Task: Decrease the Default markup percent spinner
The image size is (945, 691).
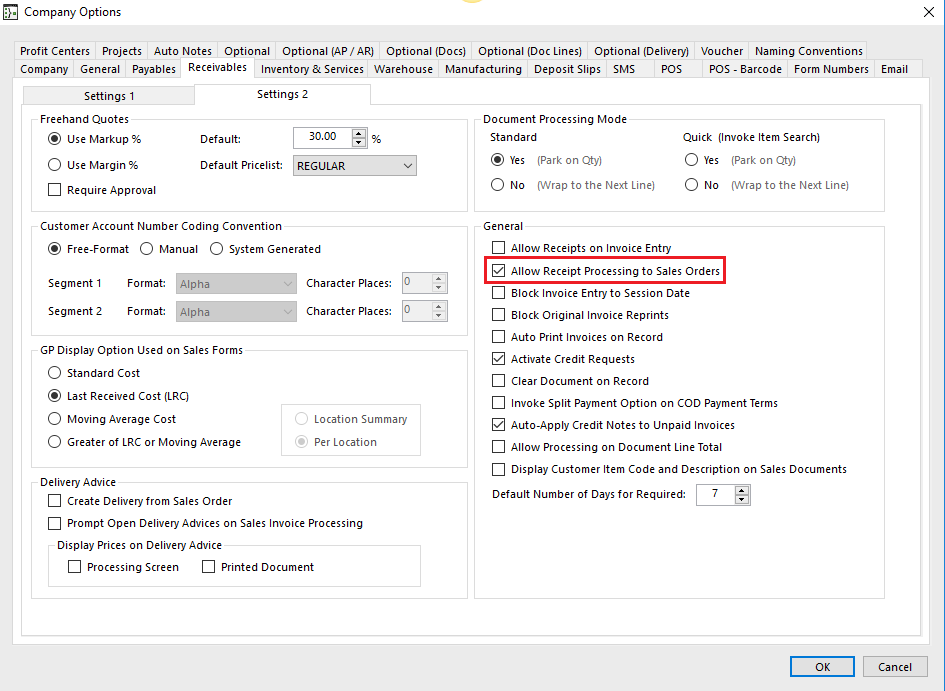Action: click(x=359, y=143)
